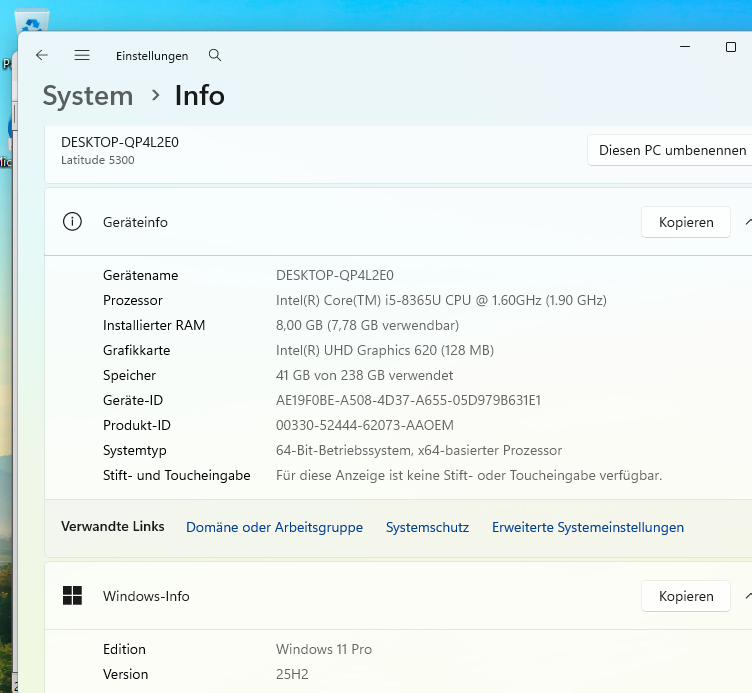Select Produkt-ID value 00330-52444-62073-AAOEM

(364, 425)
